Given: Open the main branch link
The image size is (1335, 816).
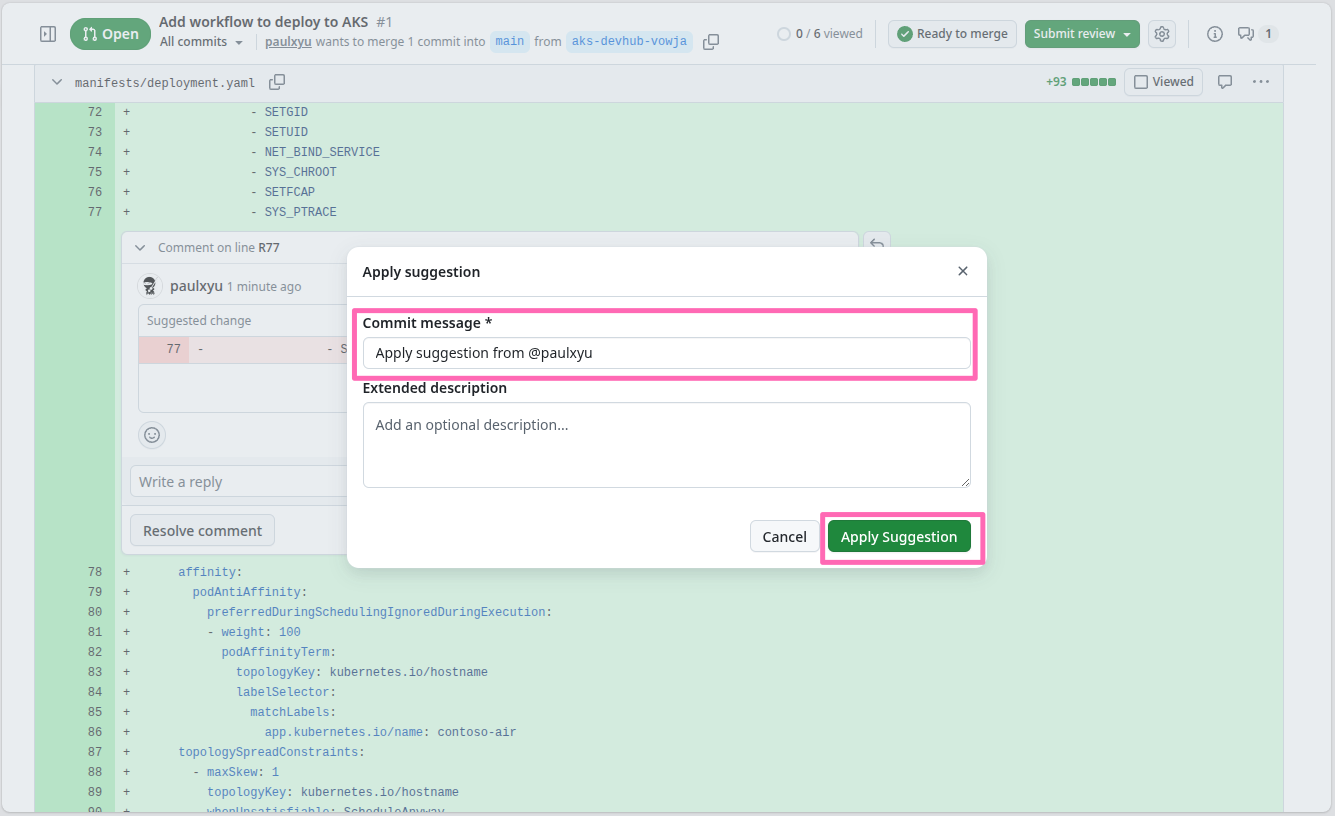Looking at the screenshot, I should [510, 42].
